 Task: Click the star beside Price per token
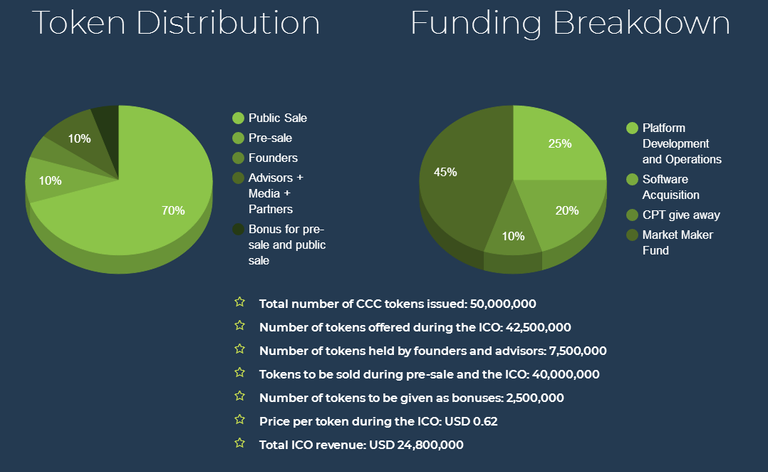240,420
